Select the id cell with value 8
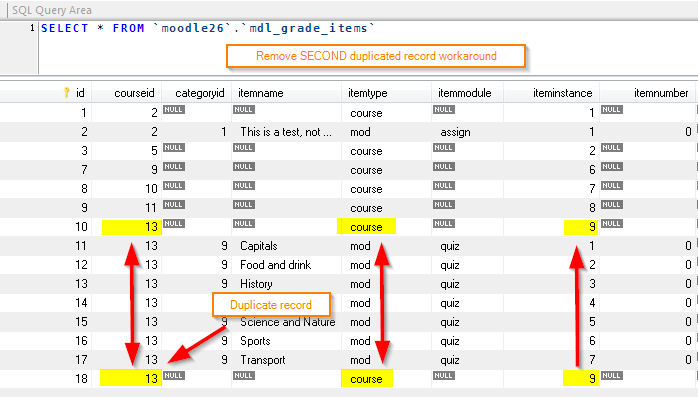Viewport: 698px width, 397px height. 84,189
